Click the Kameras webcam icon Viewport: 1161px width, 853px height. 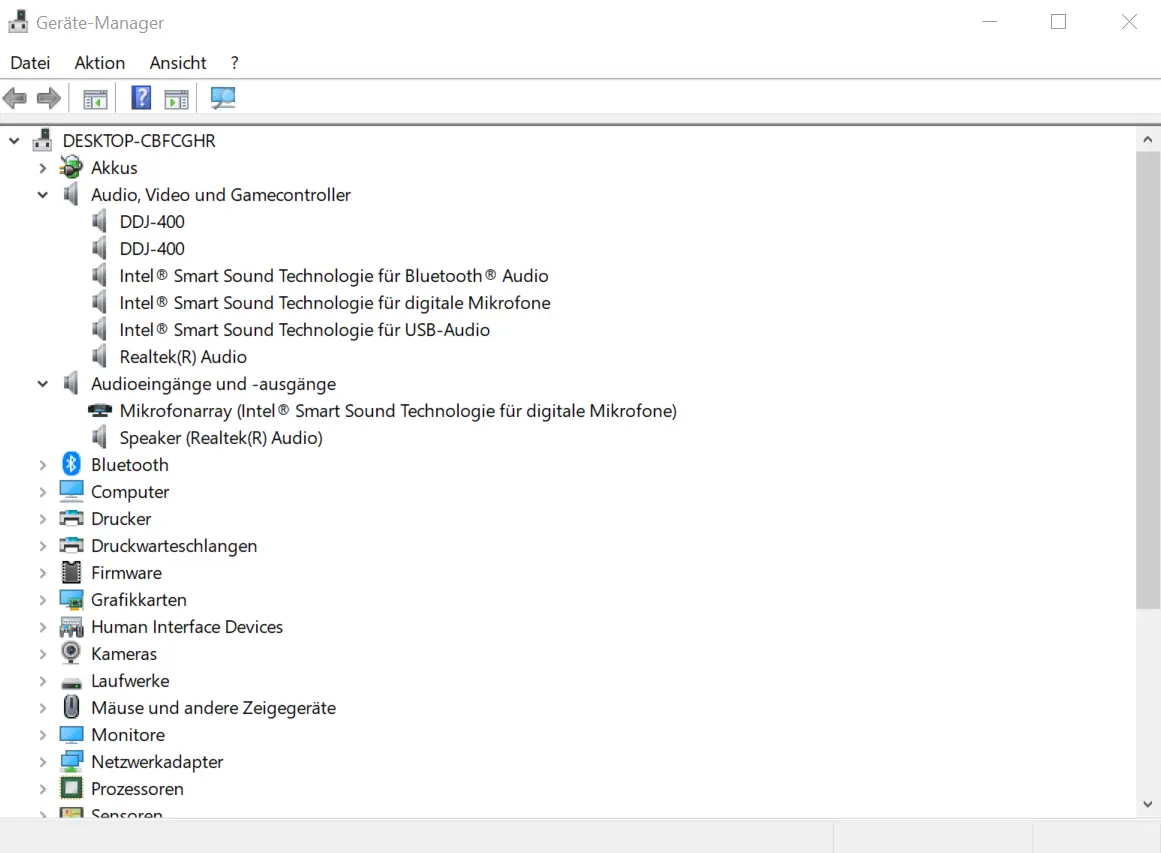[x=71, y=653]
